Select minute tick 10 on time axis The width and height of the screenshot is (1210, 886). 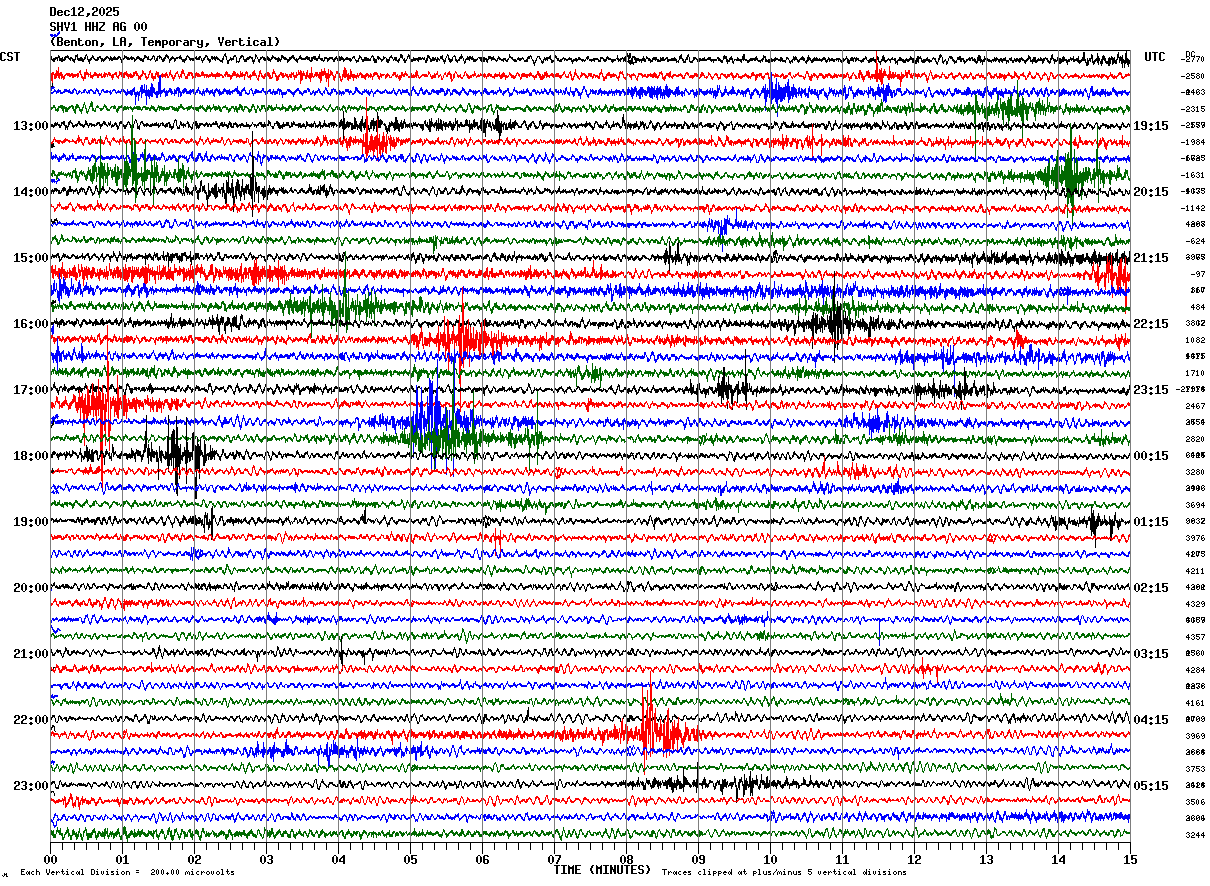pyautogui.click(x=770, y=859)
